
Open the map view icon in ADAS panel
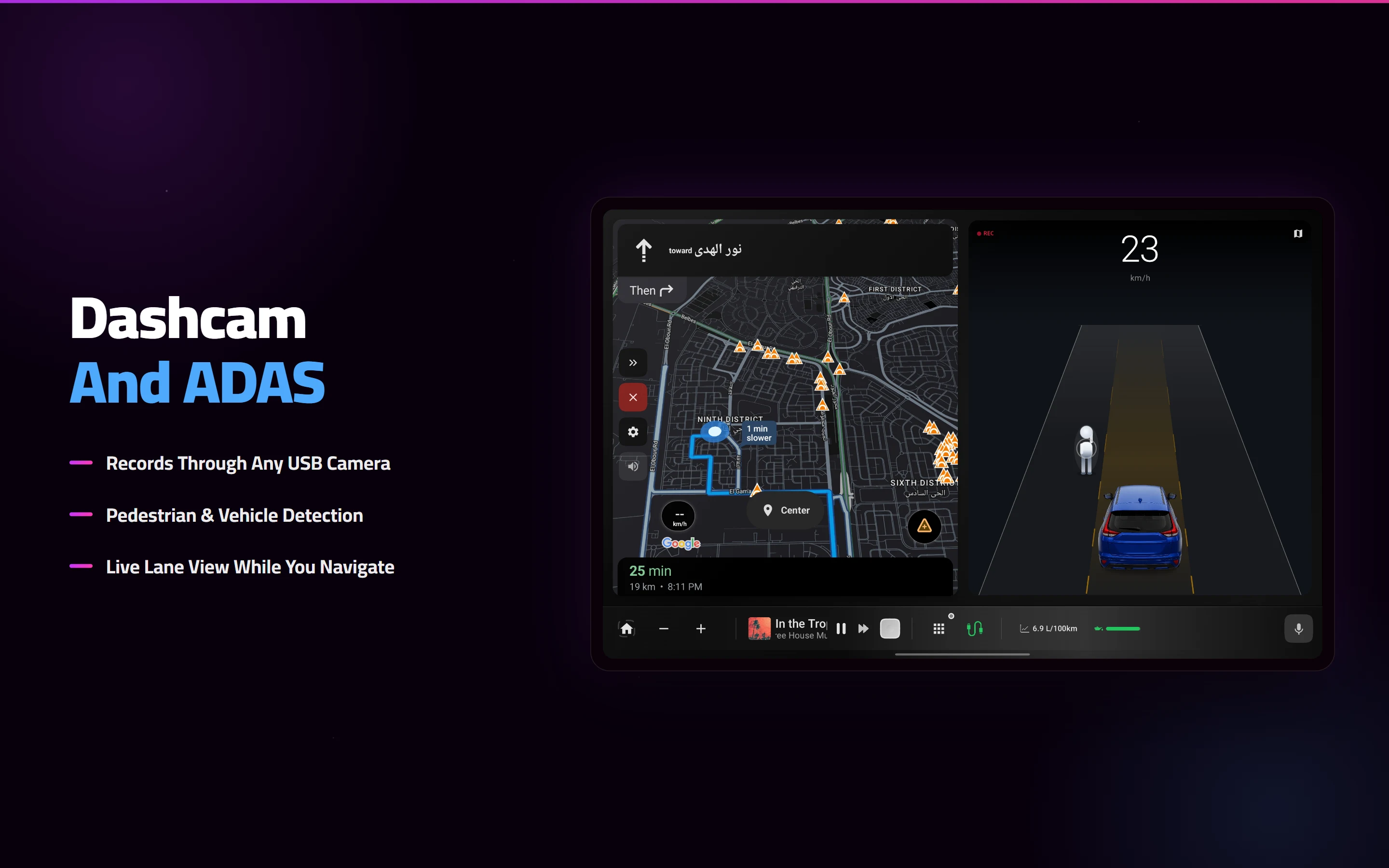pyautogui.click(x=1298, y=234)
